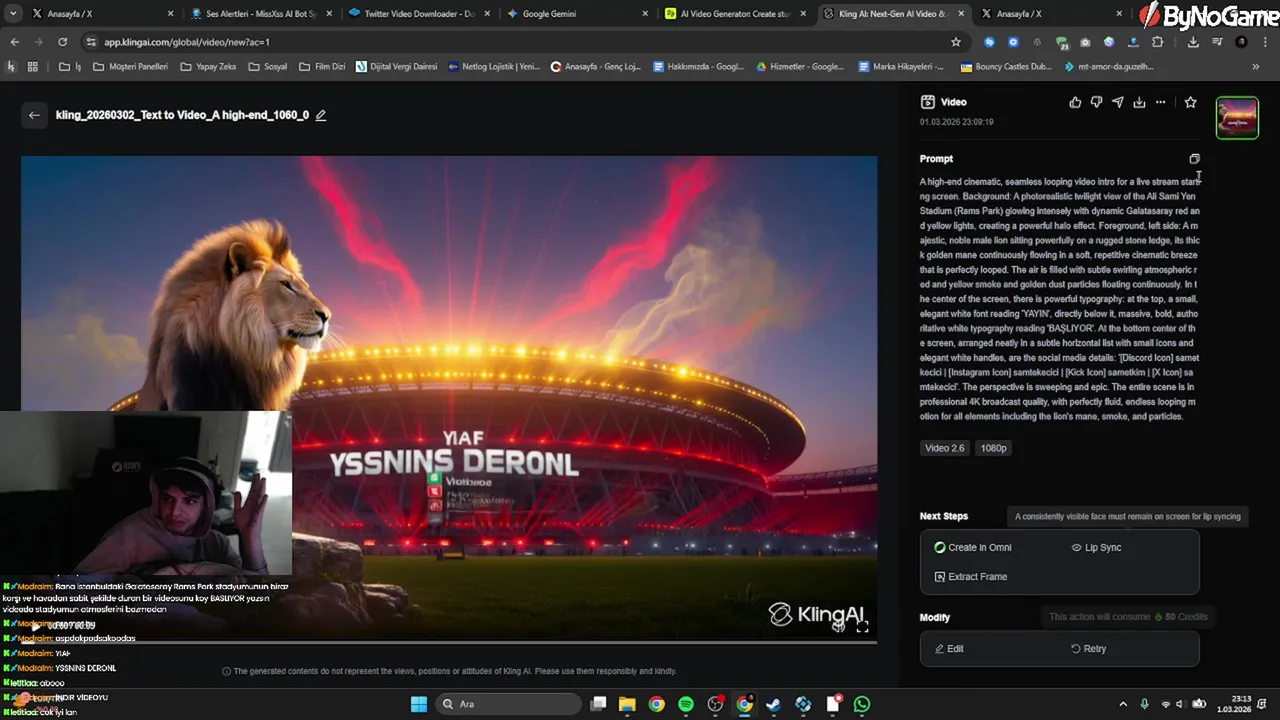The width and height of the screenshot is (1280, 720).
Task: Open the Müşteri Panelleri bookmark folder
Action: tap(131, 67)
